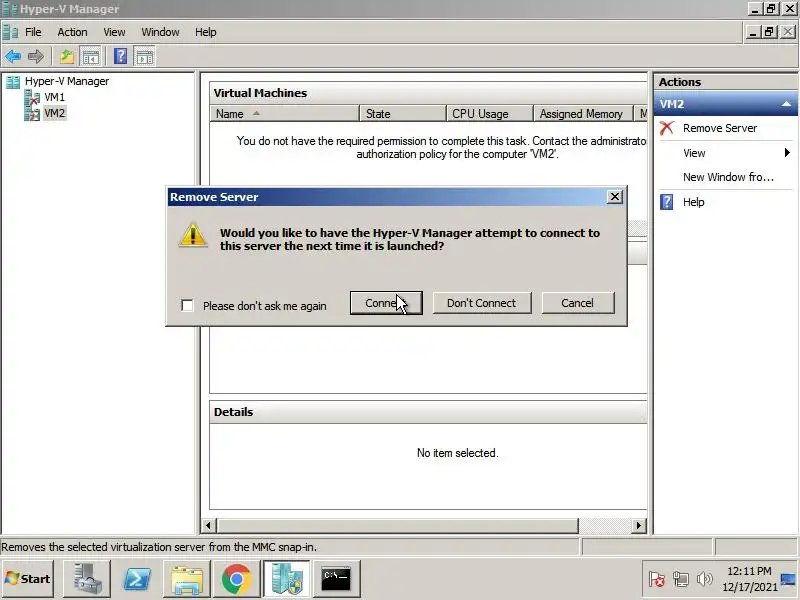Collapse the VM2 section in Actions pane

click(x=786, y=104)
